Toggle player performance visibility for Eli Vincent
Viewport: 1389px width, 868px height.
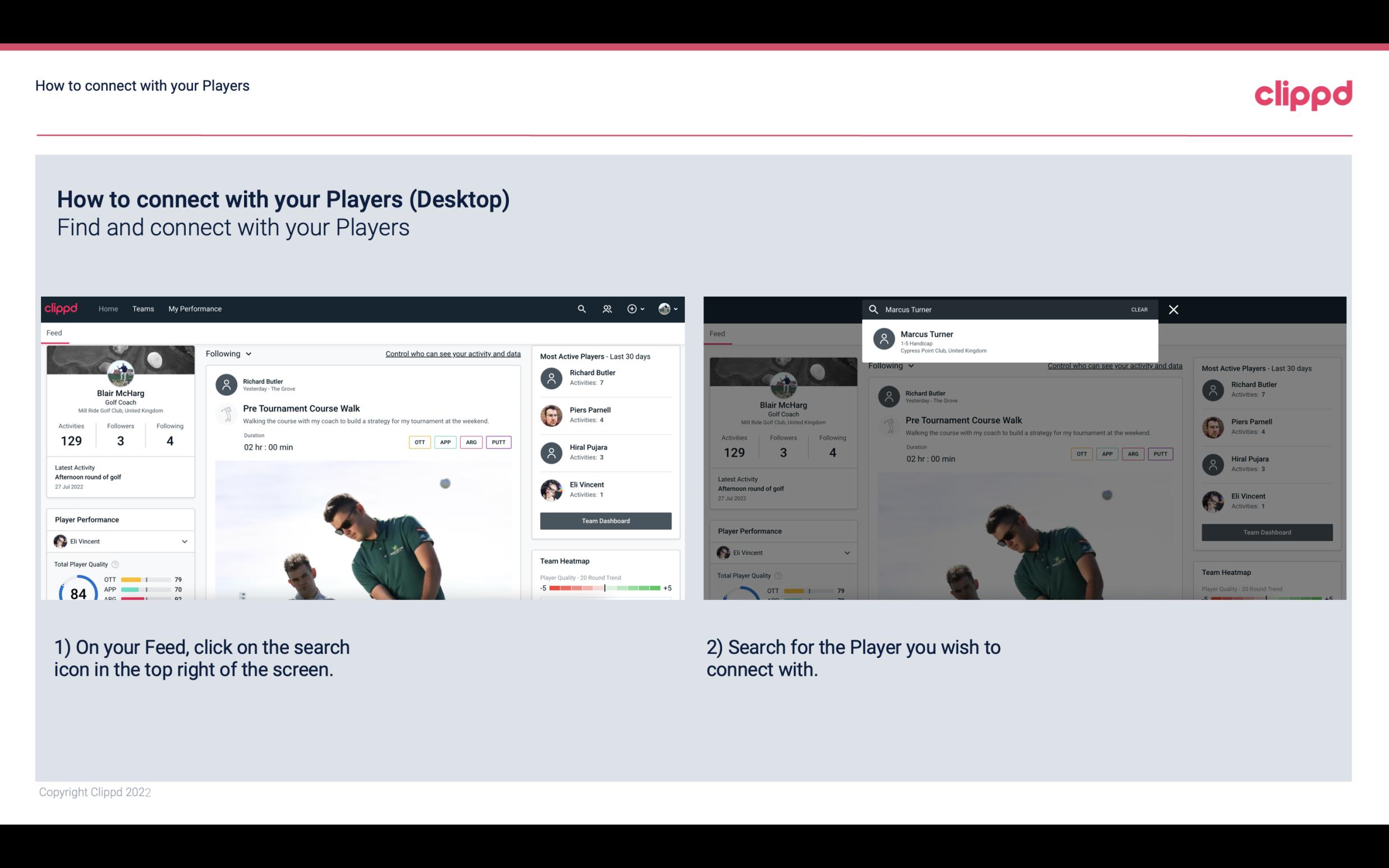click(184, 541)
